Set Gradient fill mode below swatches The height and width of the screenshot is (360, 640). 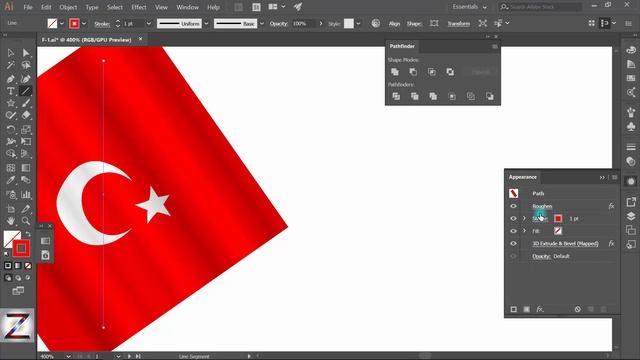tap(18, 266)
